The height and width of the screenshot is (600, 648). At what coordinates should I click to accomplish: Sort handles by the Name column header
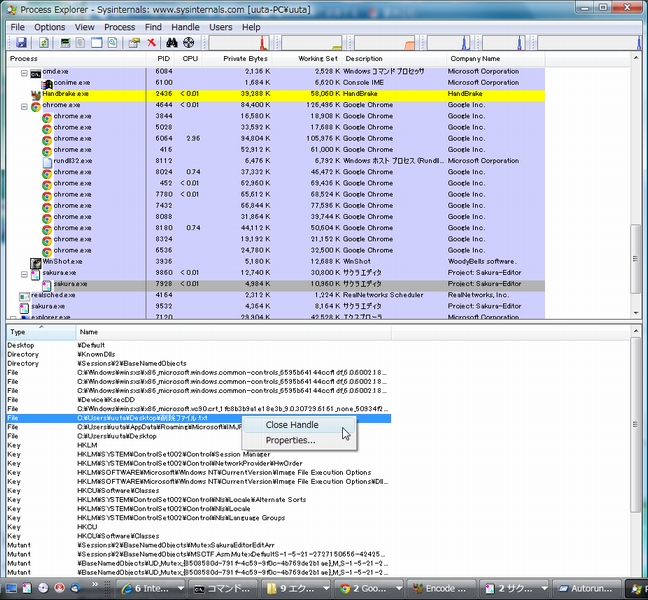(233, 332)
